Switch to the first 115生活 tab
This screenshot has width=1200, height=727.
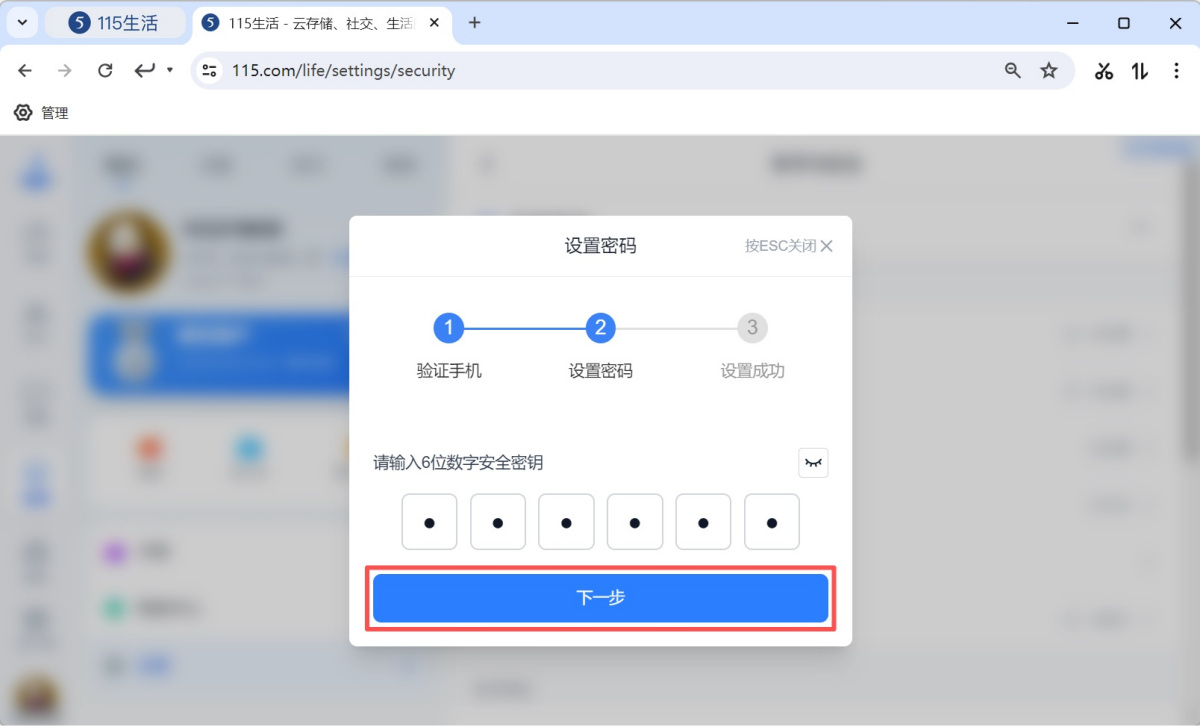point(115,23)
